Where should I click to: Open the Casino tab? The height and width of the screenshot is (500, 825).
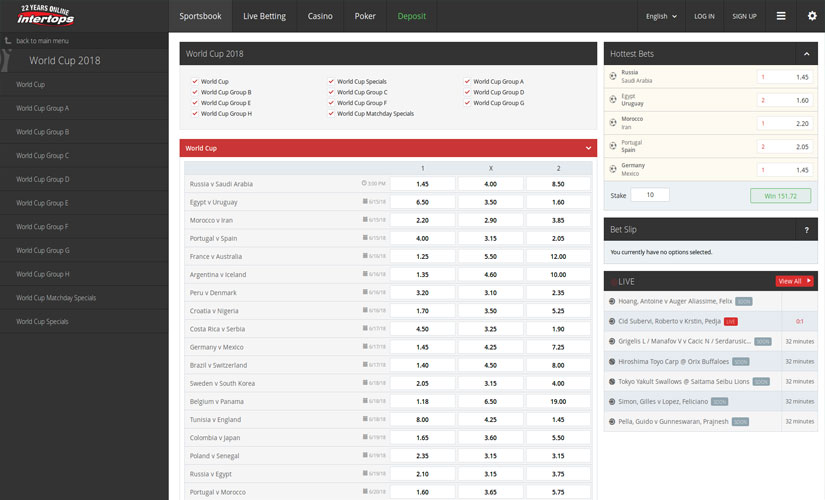pyautogui.click(x=320, y=16)
